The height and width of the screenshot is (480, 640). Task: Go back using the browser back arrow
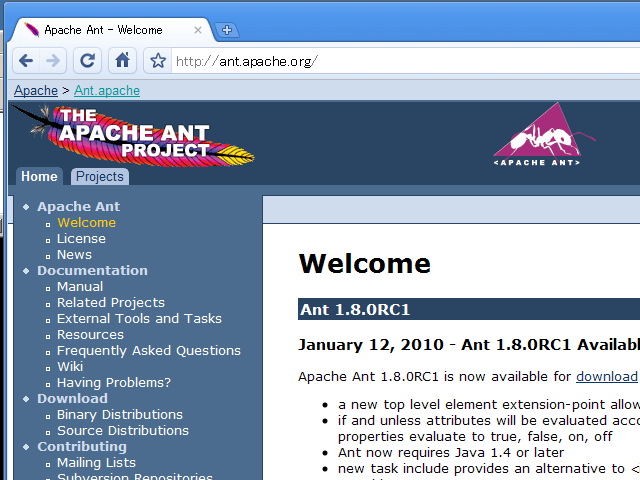pos(26,61)
